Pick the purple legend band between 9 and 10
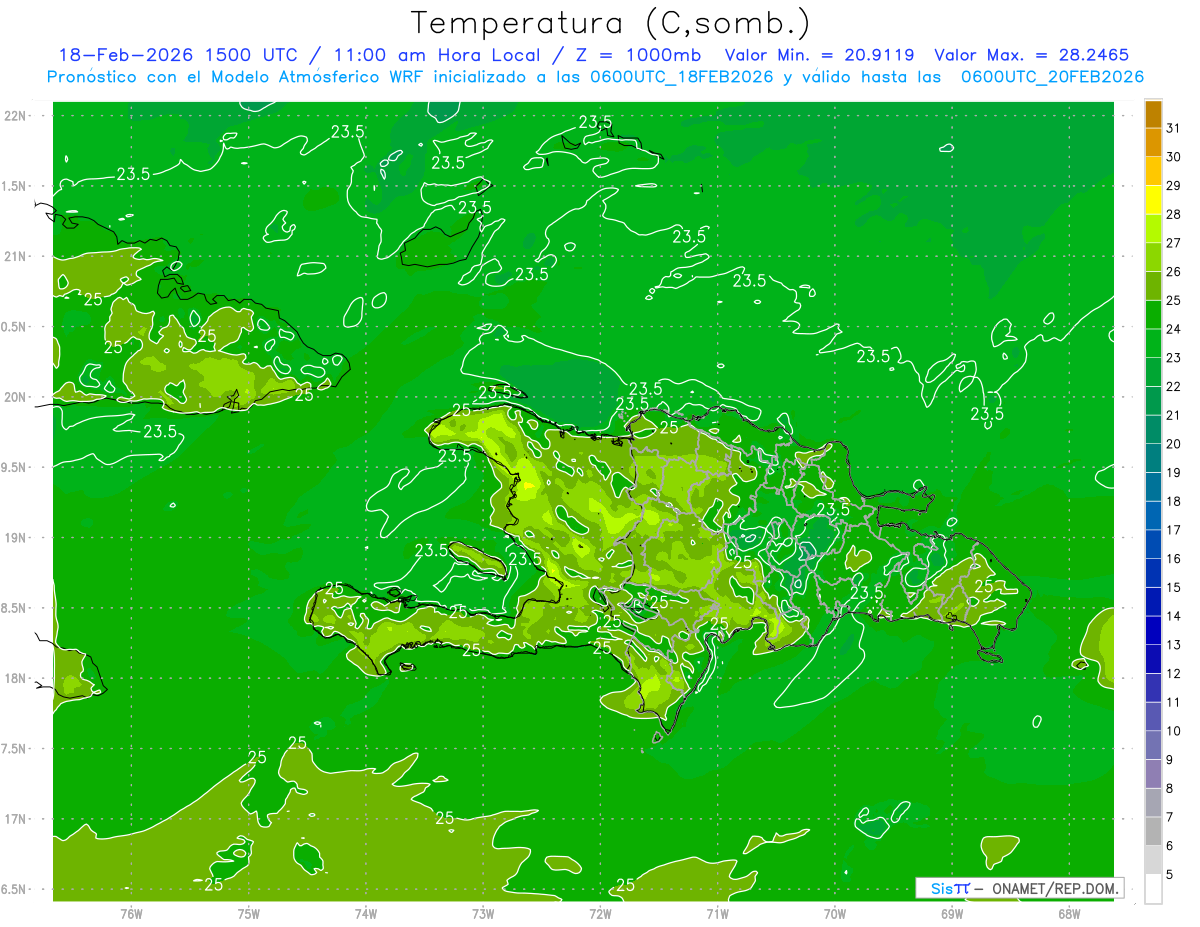This screenshot has width=1200, height=927. tap(1153, 745)
